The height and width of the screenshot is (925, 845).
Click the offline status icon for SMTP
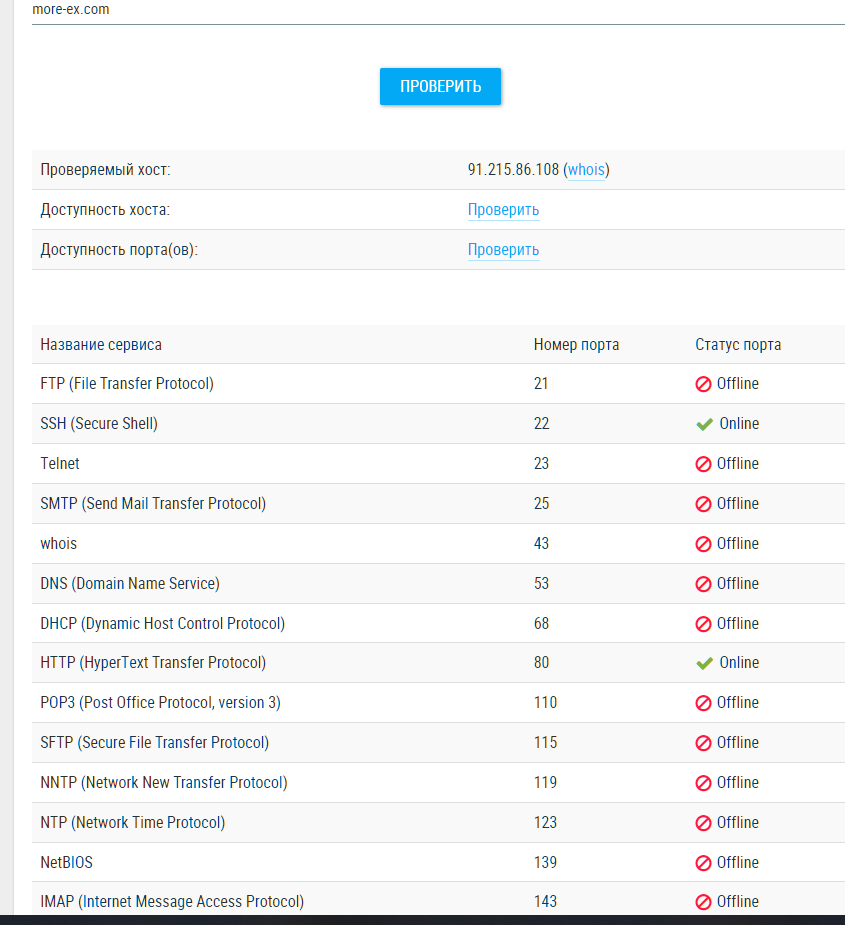coord(703,504)
